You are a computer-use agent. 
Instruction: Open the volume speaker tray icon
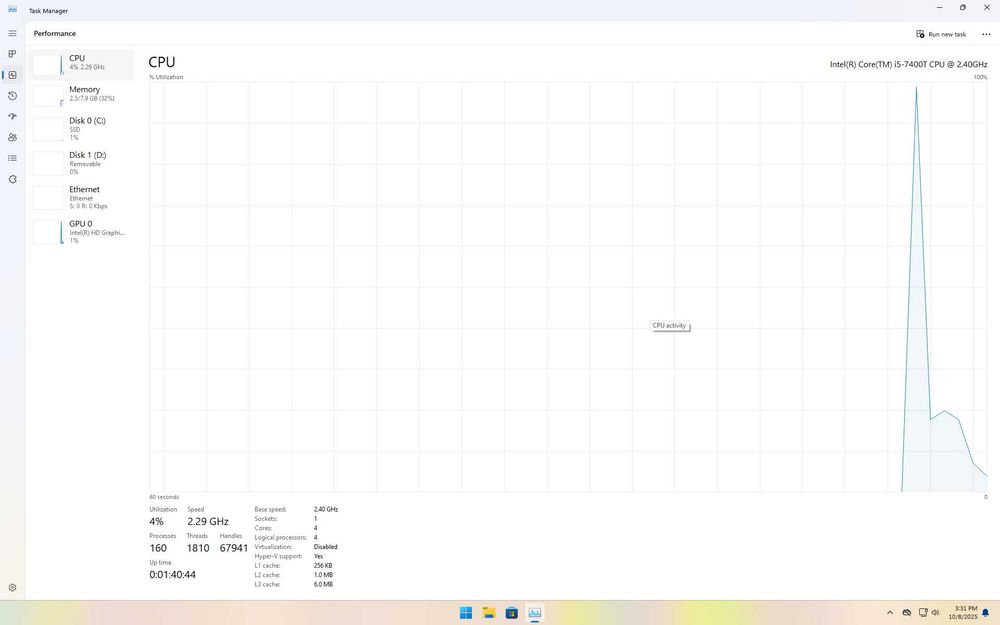[936, 613]
